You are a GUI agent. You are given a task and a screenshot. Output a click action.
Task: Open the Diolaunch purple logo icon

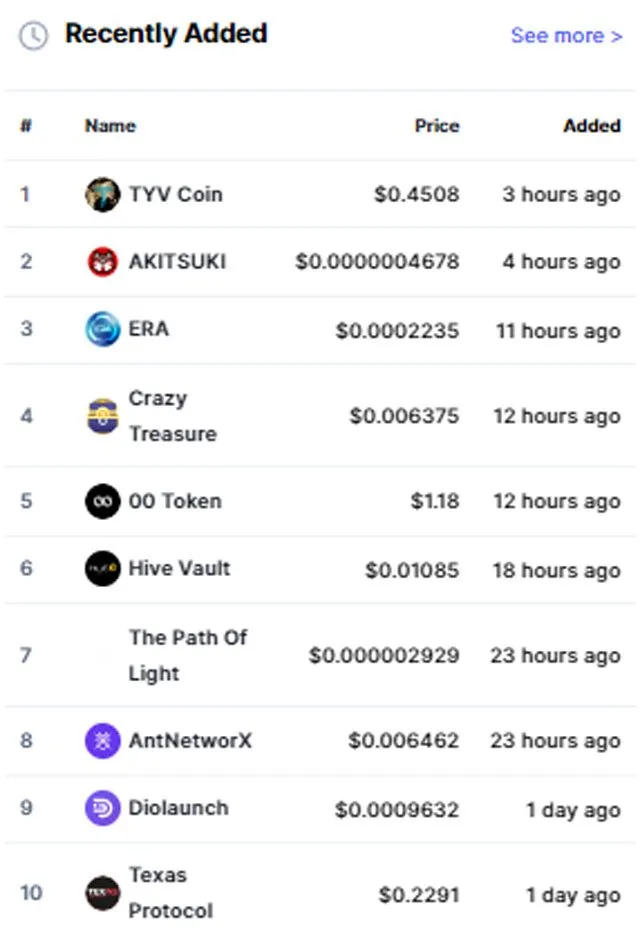coord(102,808)
